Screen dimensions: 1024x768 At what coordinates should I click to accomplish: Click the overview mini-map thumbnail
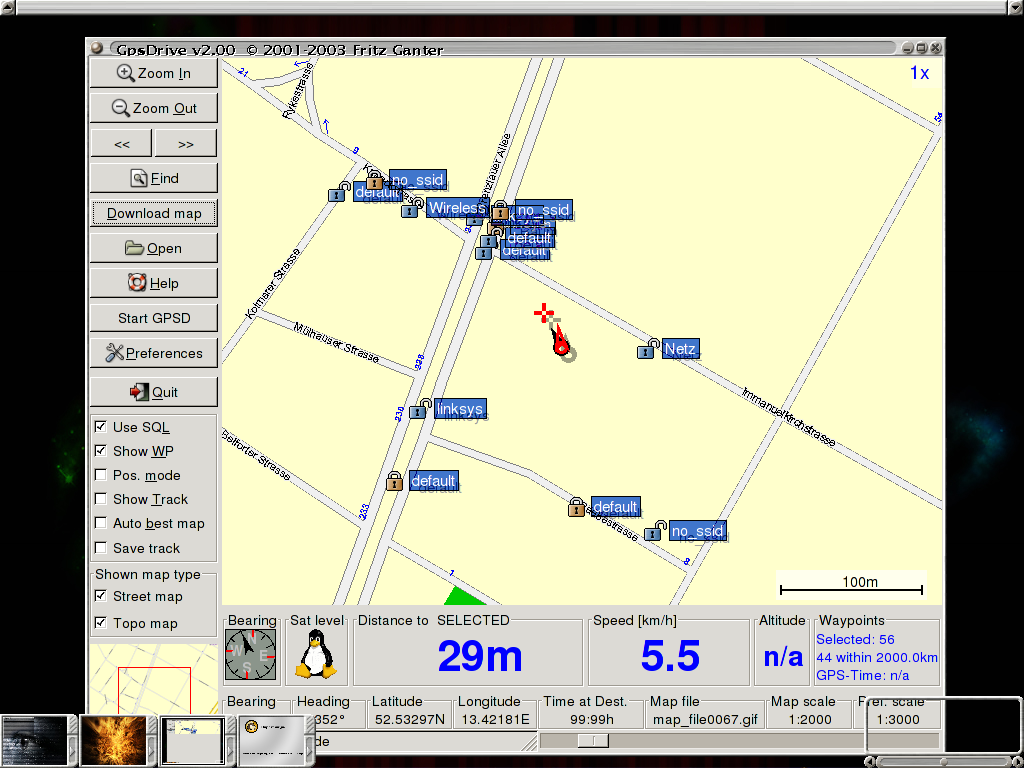(x=153, y=679)
